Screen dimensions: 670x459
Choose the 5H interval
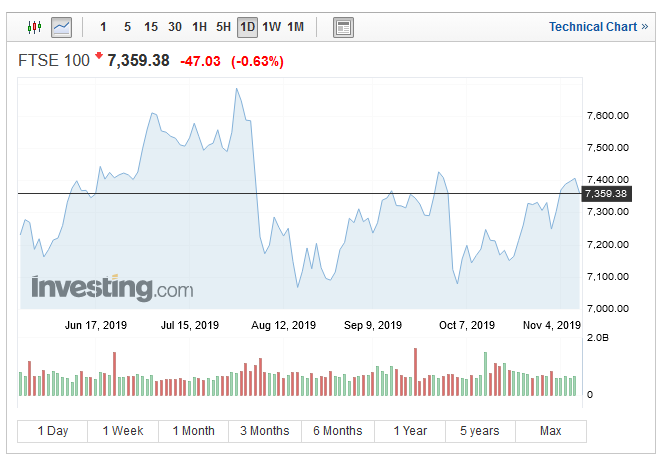[223, 27]
